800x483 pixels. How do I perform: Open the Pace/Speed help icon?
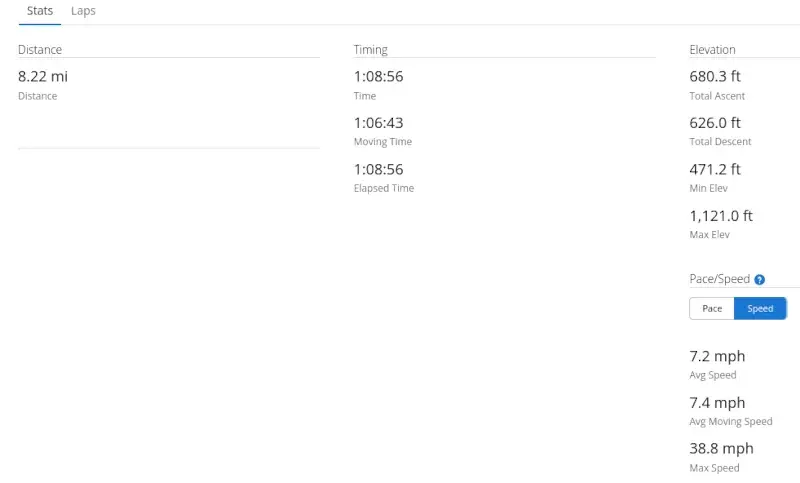(x=759, y=279)
